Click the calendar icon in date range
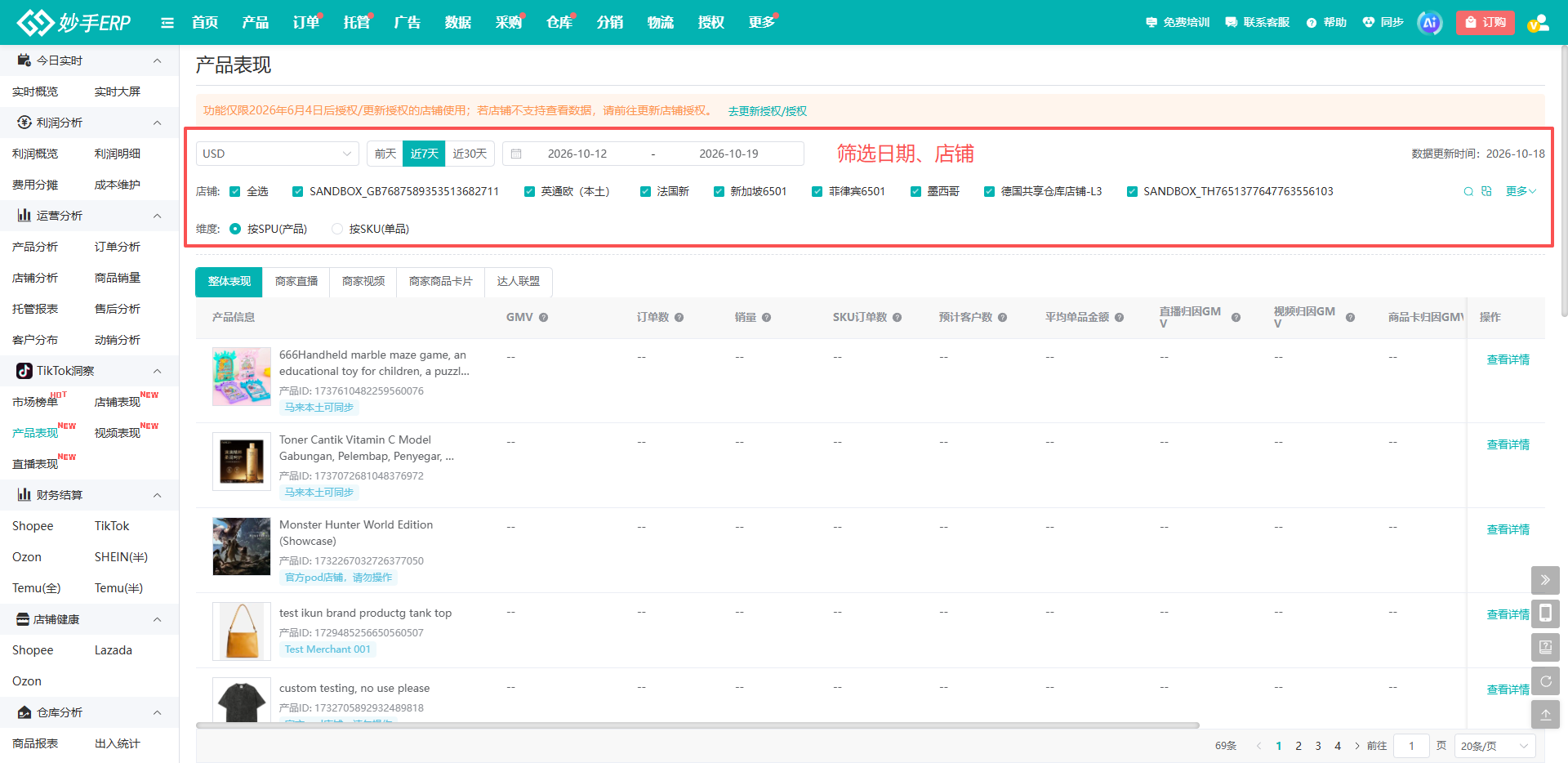 516,154
